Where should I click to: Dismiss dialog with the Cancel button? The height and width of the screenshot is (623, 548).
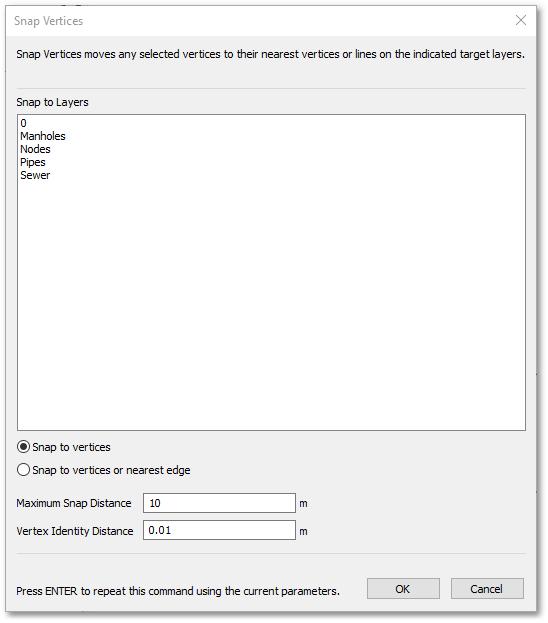tap(487, 588)
